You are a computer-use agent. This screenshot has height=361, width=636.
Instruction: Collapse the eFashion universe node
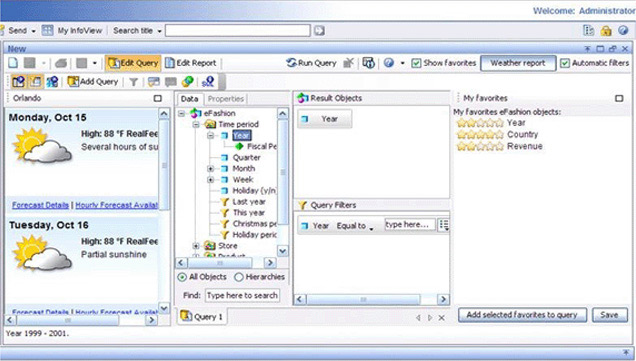tap(182, 113)
